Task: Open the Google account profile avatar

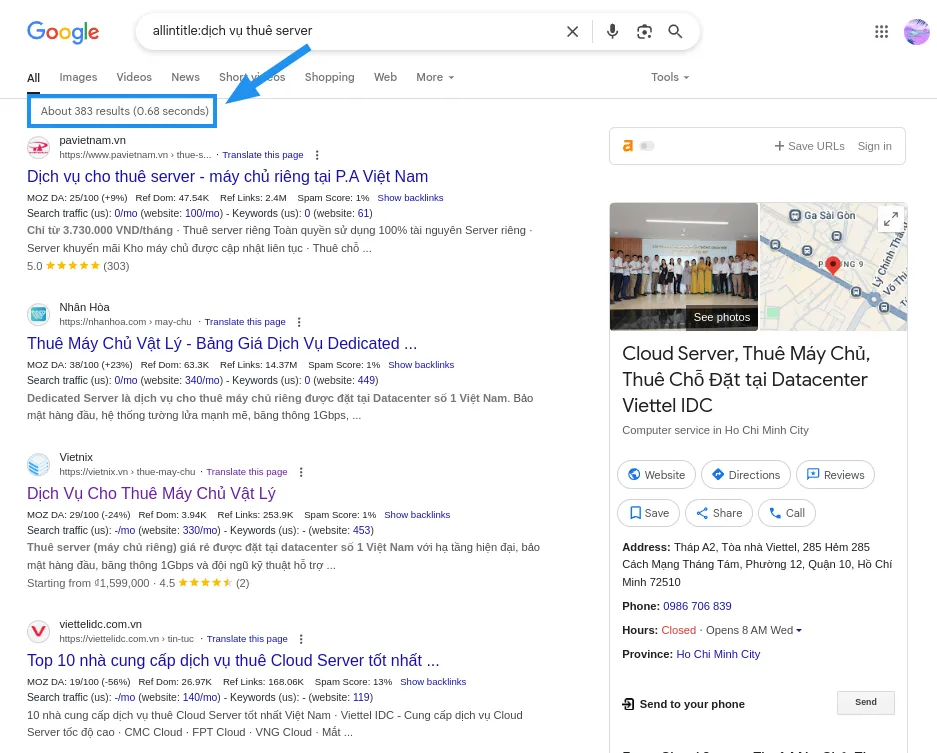Action: point(916,32)
